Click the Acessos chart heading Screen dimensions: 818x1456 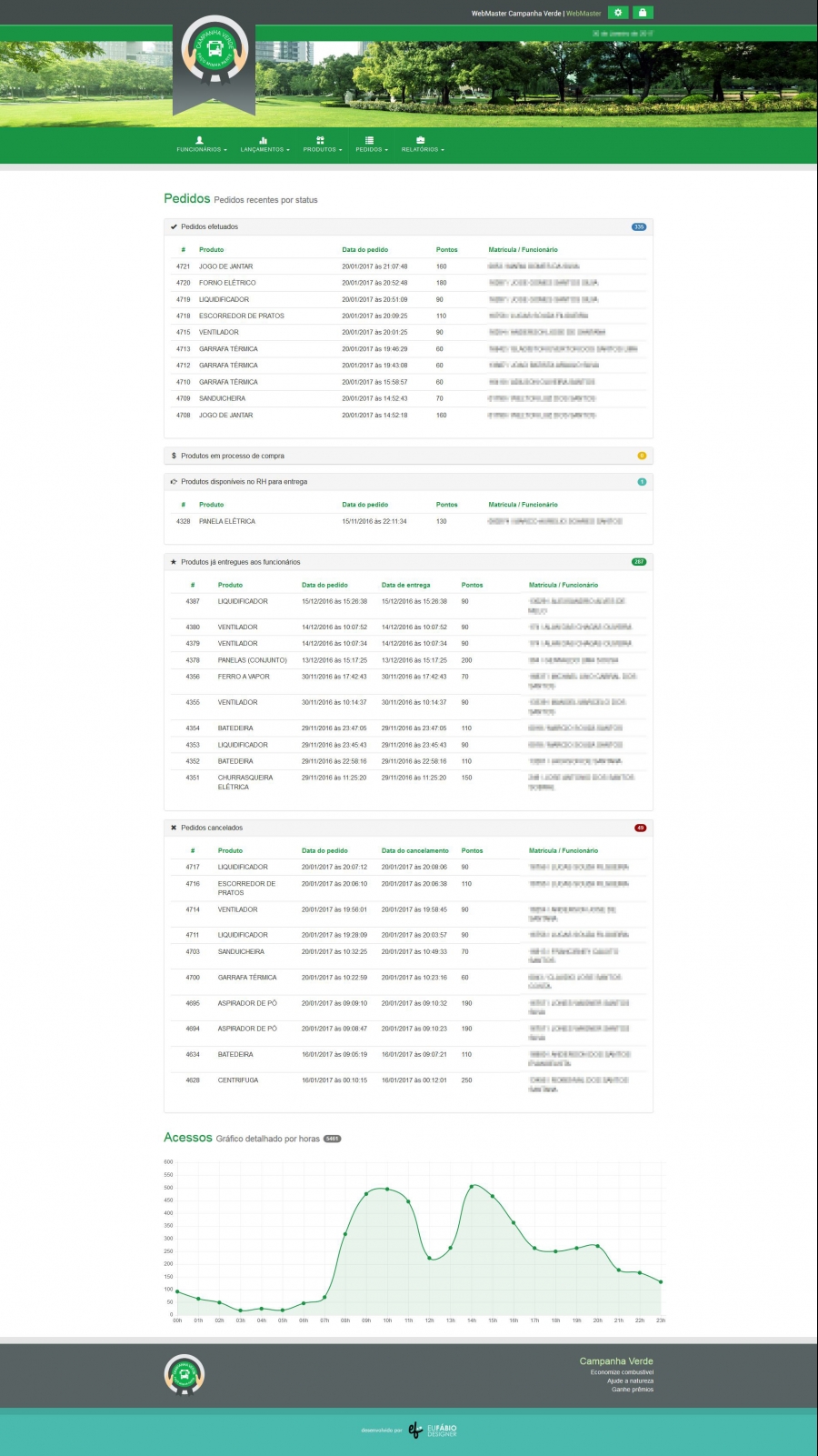click(x=188, y=1138)
